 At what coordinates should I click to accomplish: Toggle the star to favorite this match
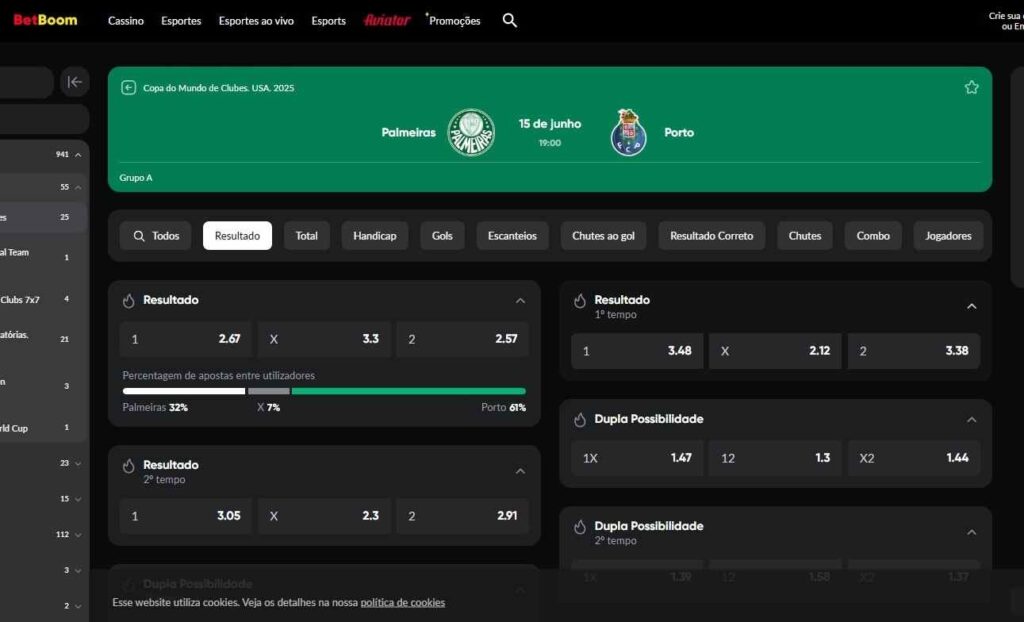click(x=971, y=87)
